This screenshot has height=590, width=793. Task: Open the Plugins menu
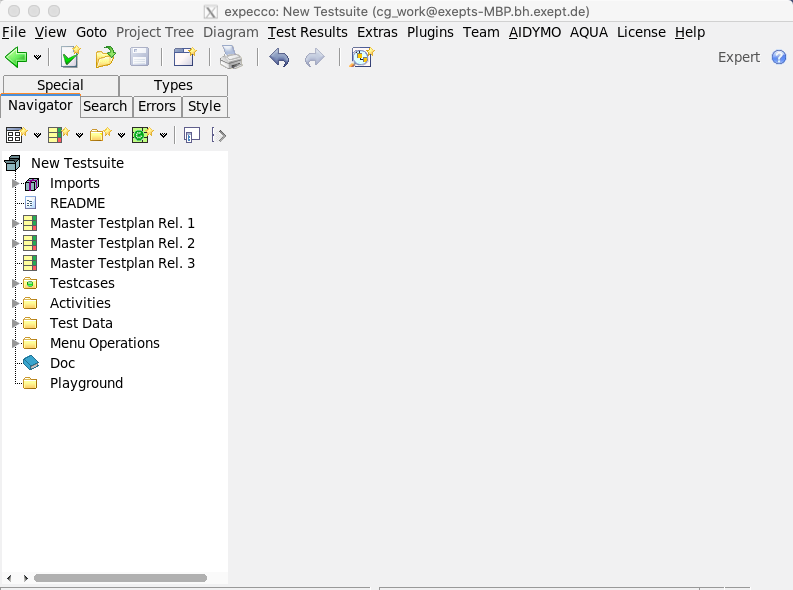[430, 32]
